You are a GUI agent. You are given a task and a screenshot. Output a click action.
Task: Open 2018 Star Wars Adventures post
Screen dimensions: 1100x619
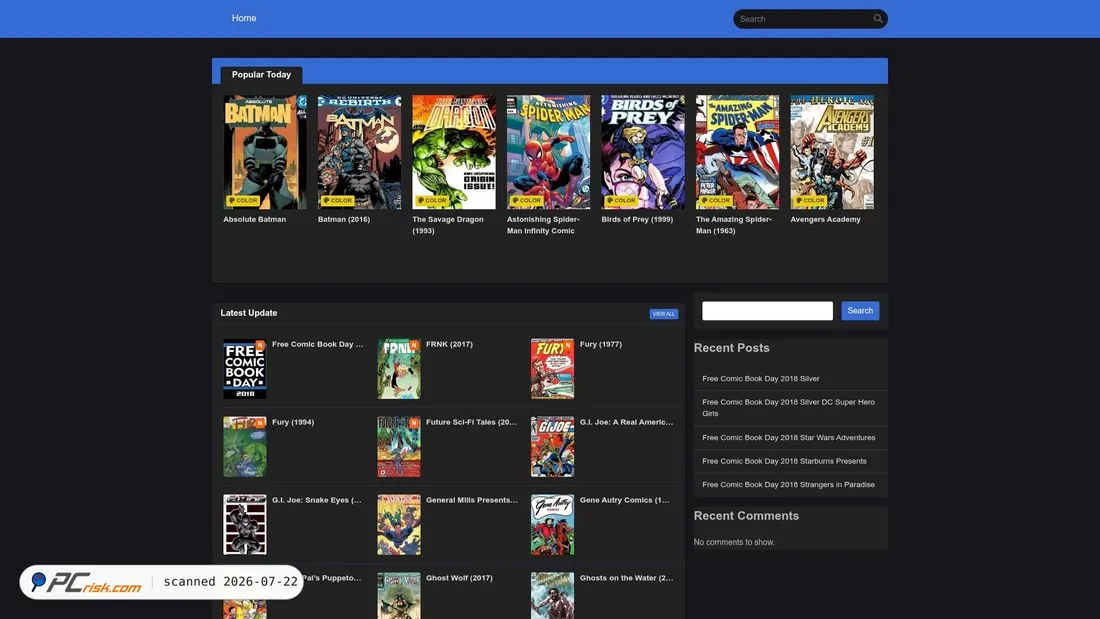tap(789, 438)
